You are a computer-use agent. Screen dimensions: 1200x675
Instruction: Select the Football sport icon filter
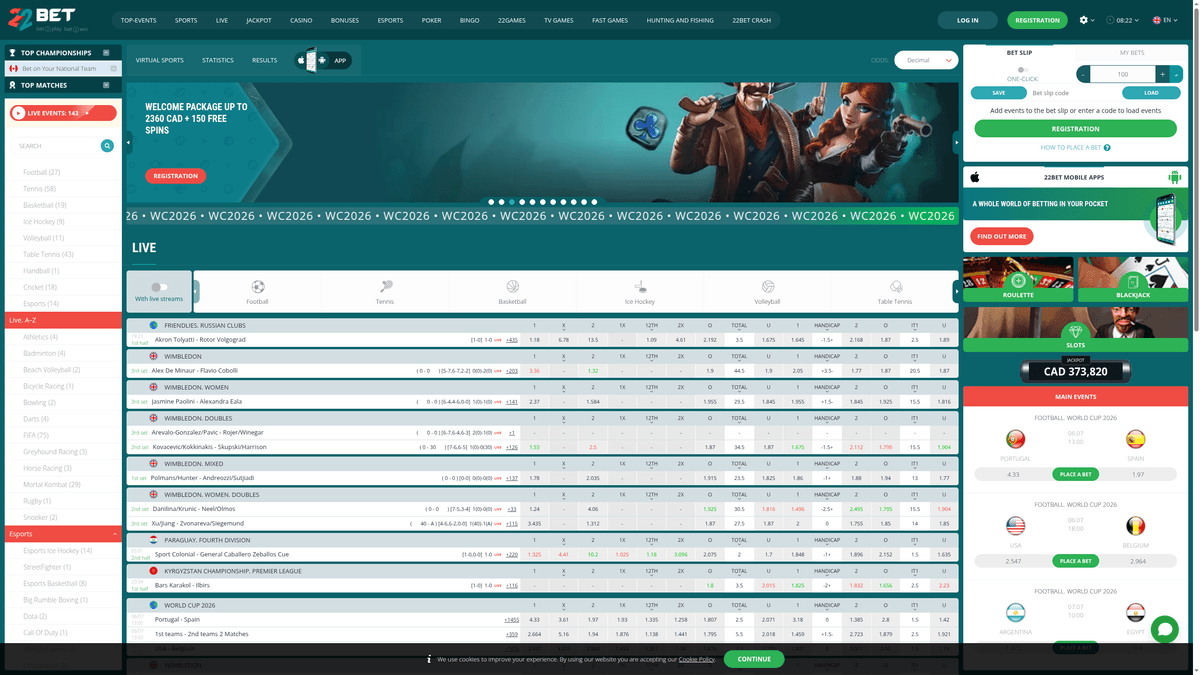coord(258,287)
